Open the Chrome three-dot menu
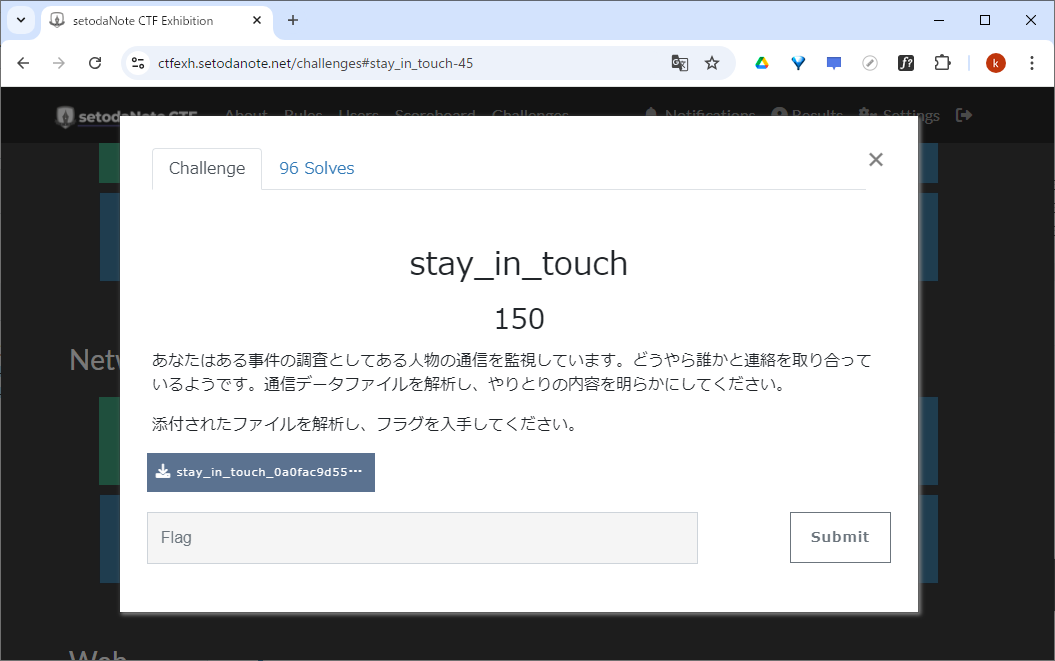1055x661 pixels. (x=1032, y=62)
